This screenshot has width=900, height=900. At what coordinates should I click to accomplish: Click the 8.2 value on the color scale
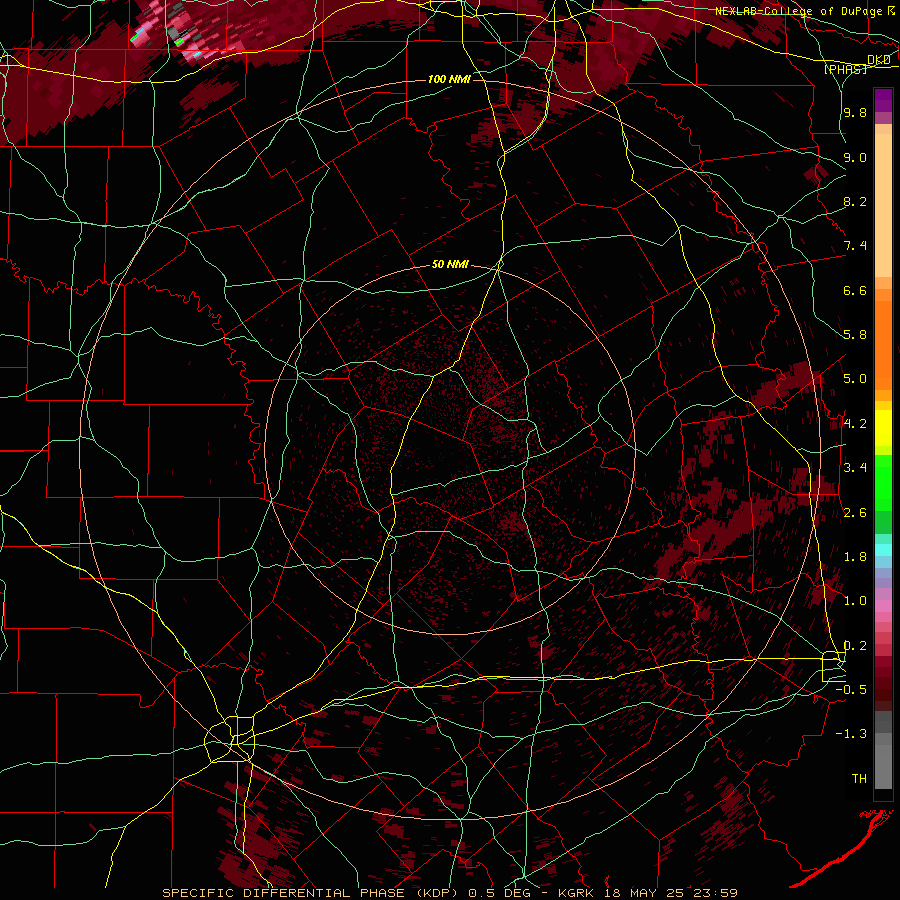pyautogui.click(x=855, y=202)
